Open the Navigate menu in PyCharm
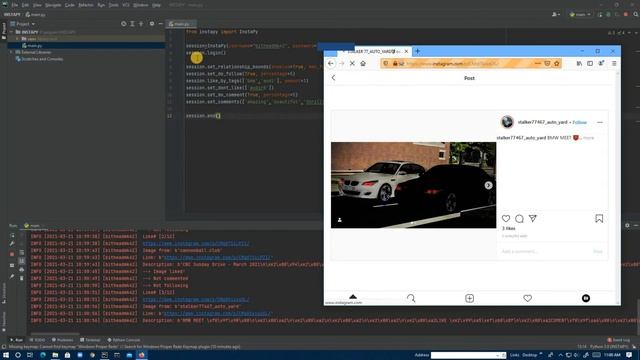The width and height of the screenshot is (640, 360). [53, 5]
